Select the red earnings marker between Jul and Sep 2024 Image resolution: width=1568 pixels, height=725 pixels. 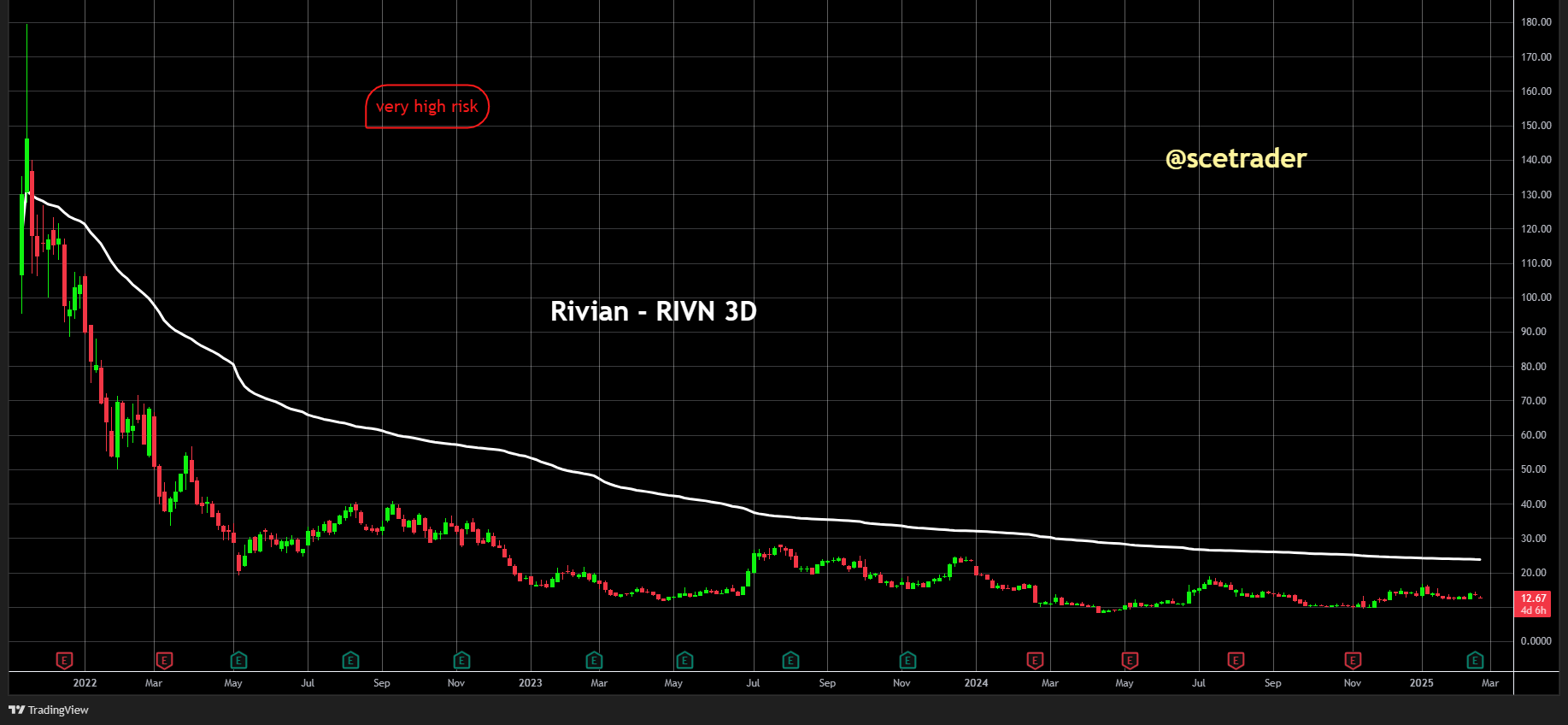pyautogui.click(x=1236, y=660)
